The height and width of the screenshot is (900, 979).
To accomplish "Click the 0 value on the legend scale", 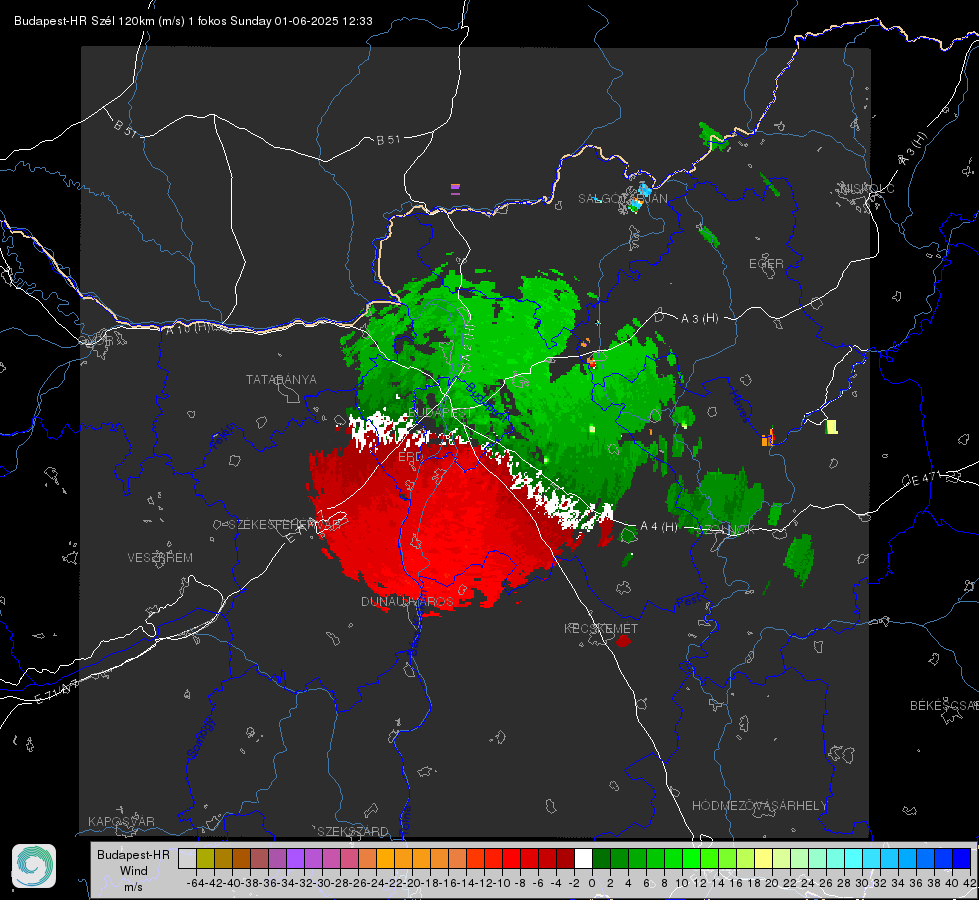I will 592,883.
